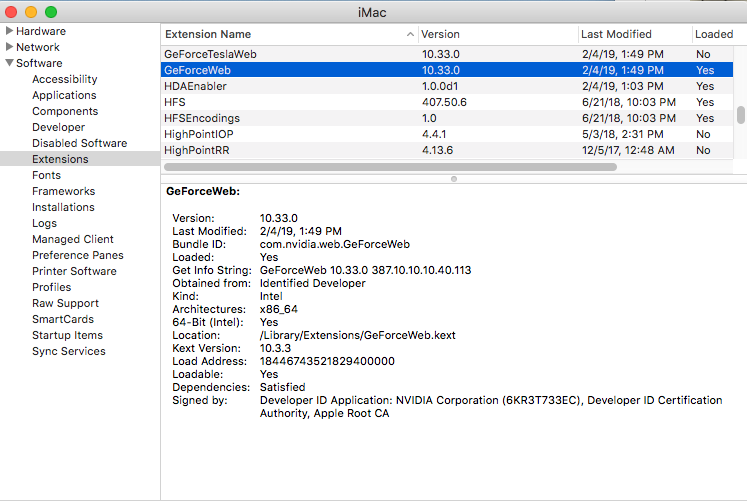
Task: Click the 4.4.1 version cell
Action: click(434, 134)
